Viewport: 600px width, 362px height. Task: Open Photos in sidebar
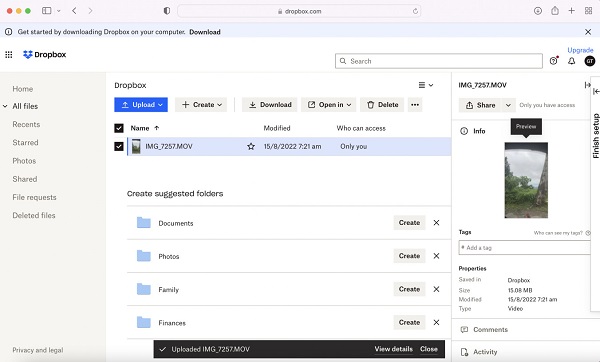coord(24,161)
